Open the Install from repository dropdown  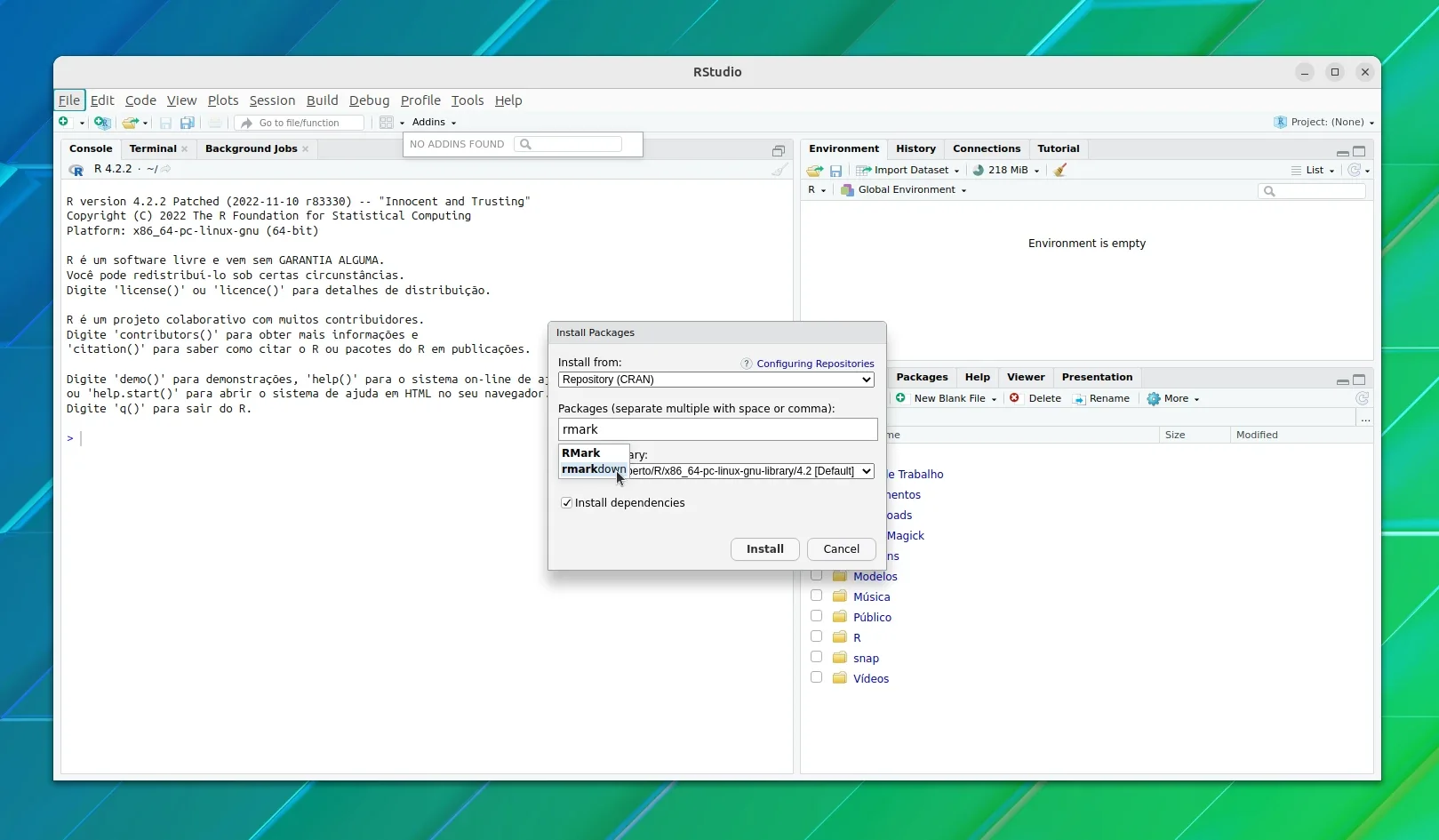point(716,380)
